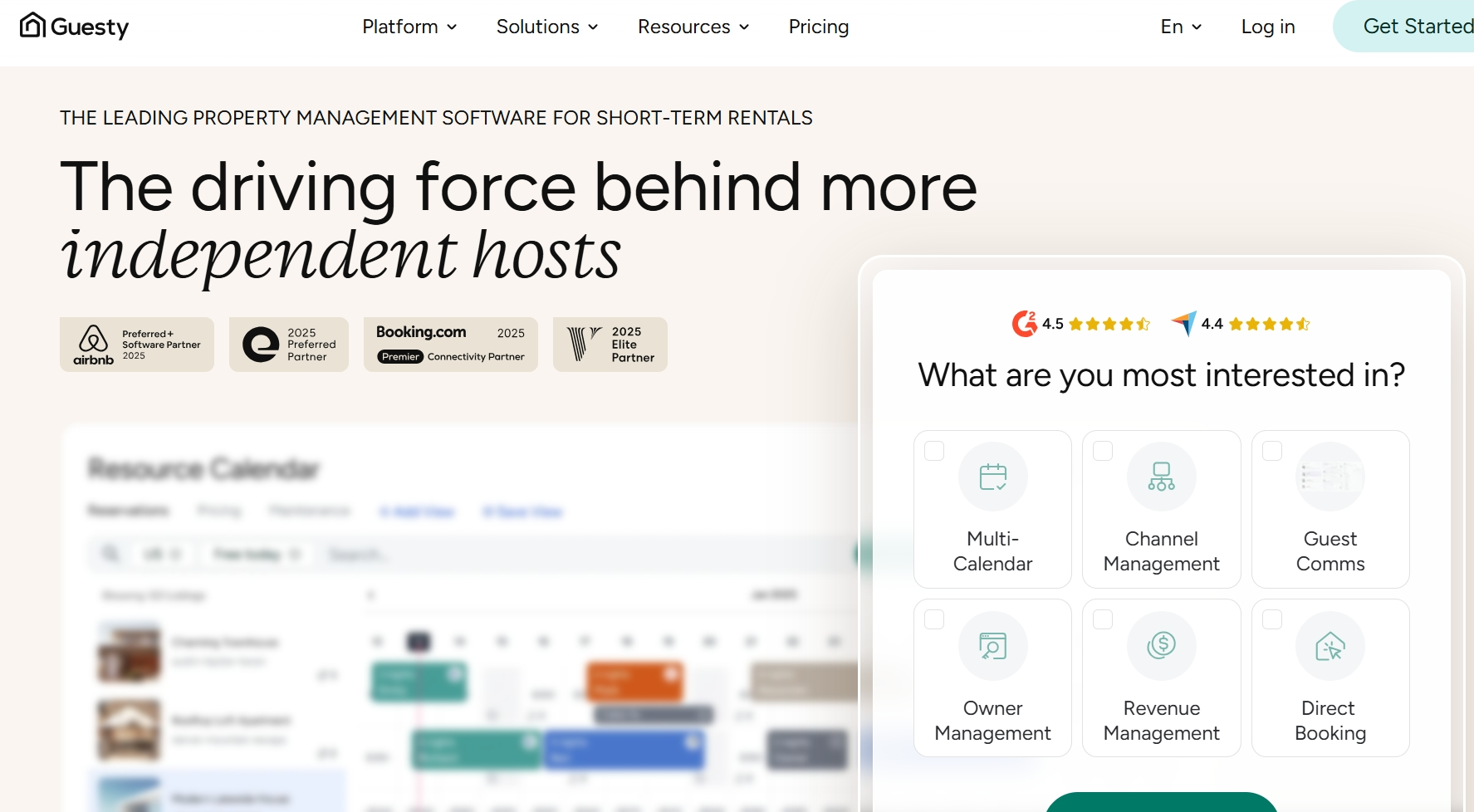The image size is (1474, 812).
Task: Click the Booking.com Premier Connectivity Partner badge
Action: point(451,345)
